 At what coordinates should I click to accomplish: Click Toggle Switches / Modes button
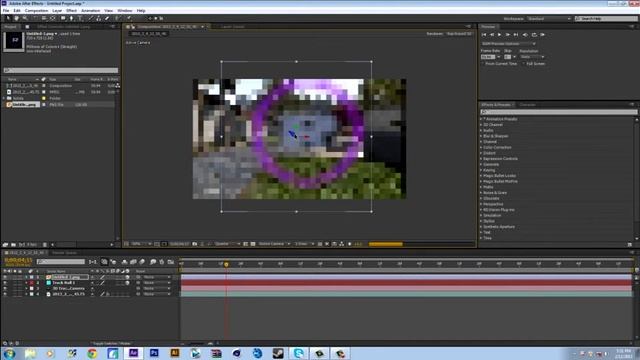click(111, 344)
